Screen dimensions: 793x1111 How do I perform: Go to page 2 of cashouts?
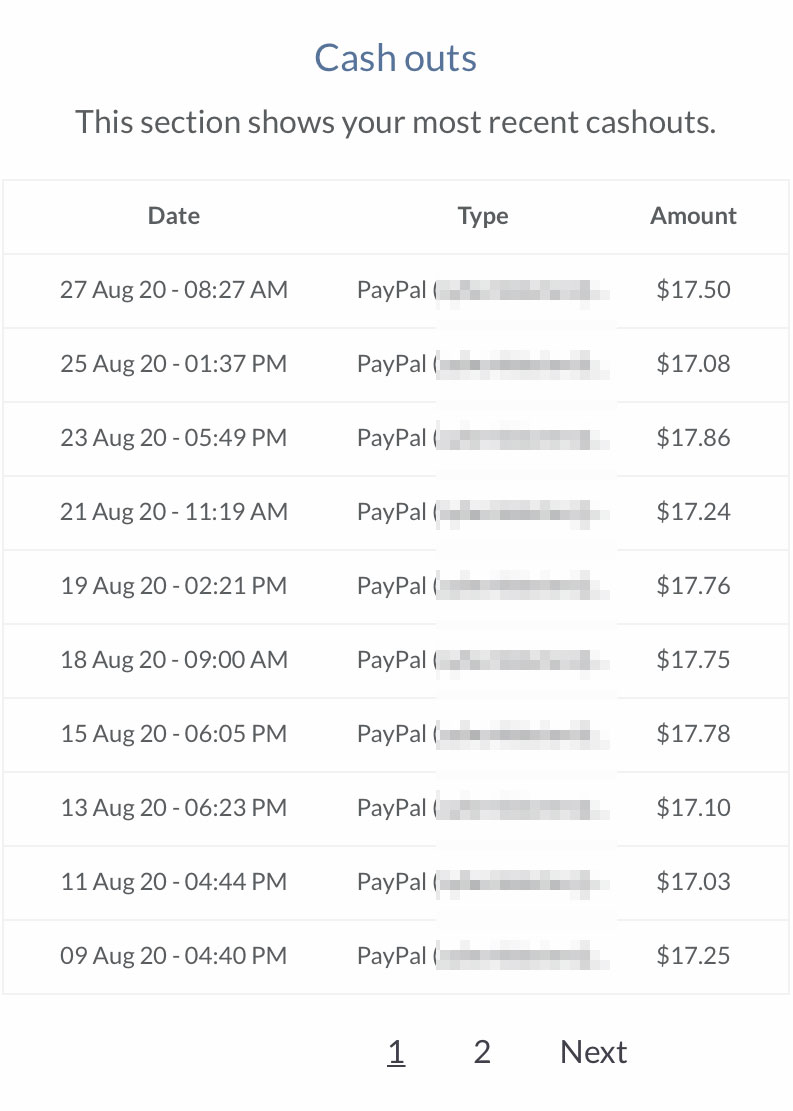(482, 1052)
